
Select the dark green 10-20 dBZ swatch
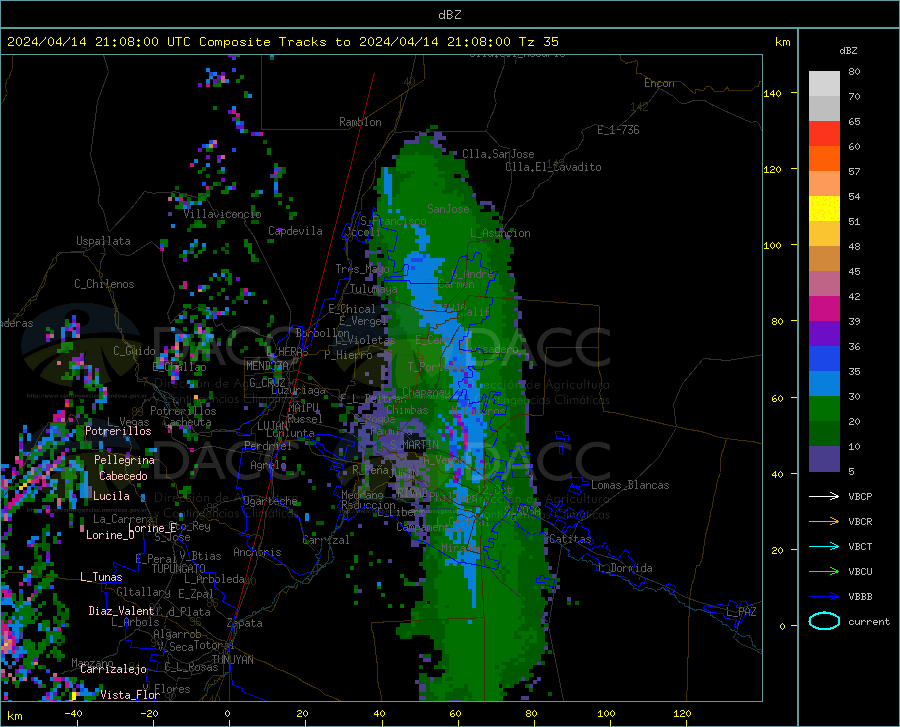point(824,434)
